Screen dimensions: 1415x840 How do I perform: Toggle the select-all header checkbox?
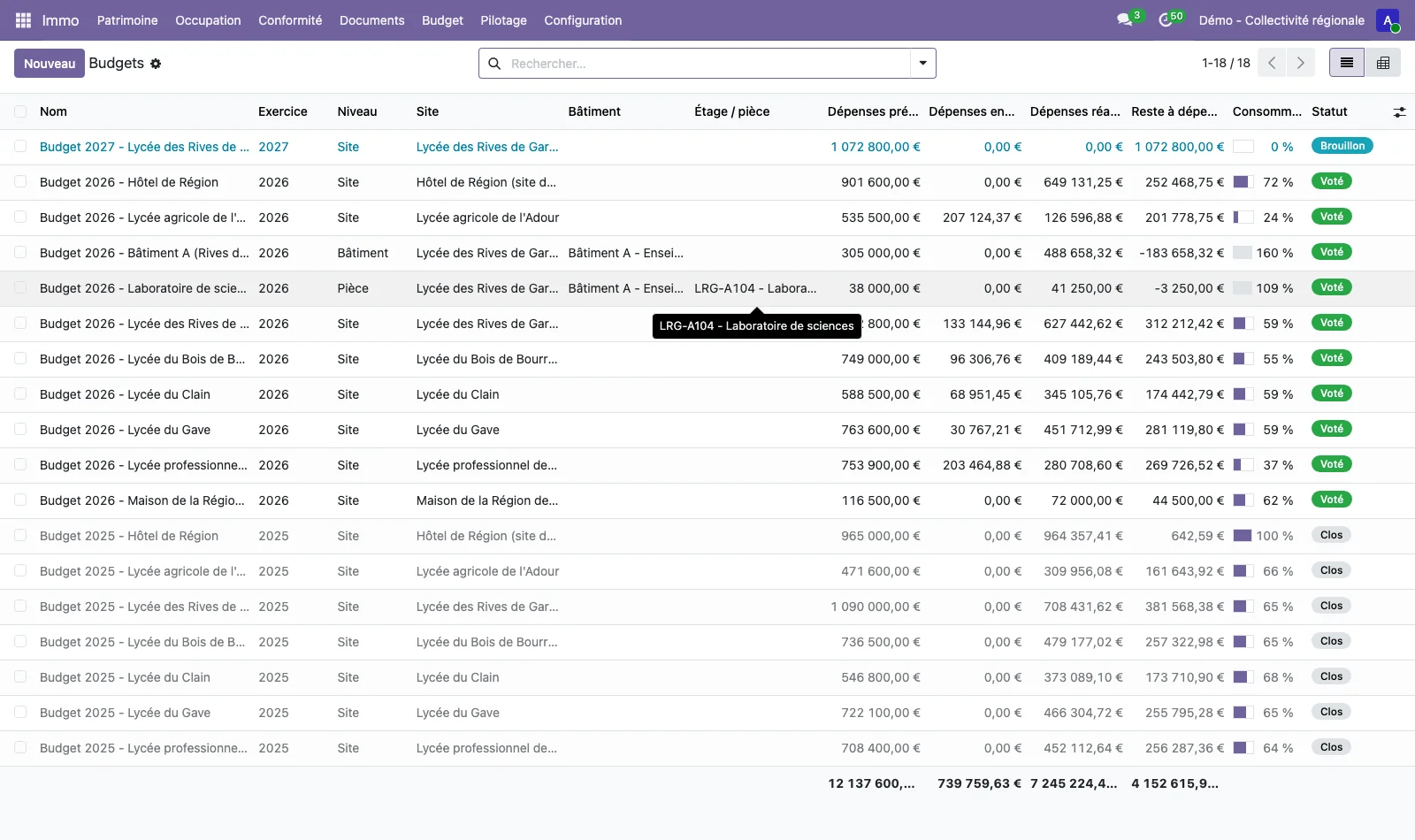[x=20, y=111]
